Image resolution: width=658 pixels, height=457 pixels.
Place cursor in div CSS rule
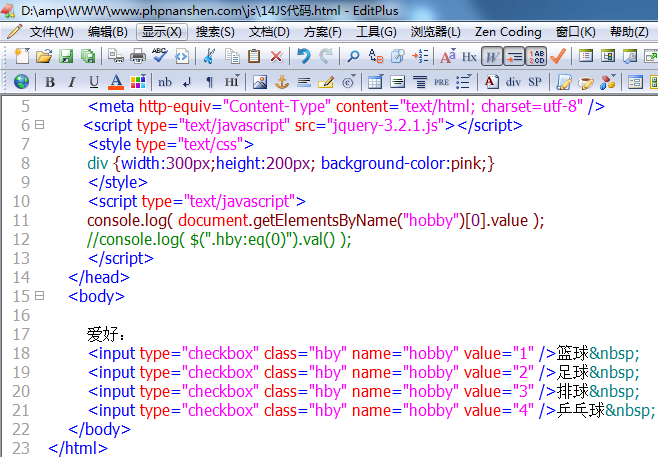click(x=291, y=163)
